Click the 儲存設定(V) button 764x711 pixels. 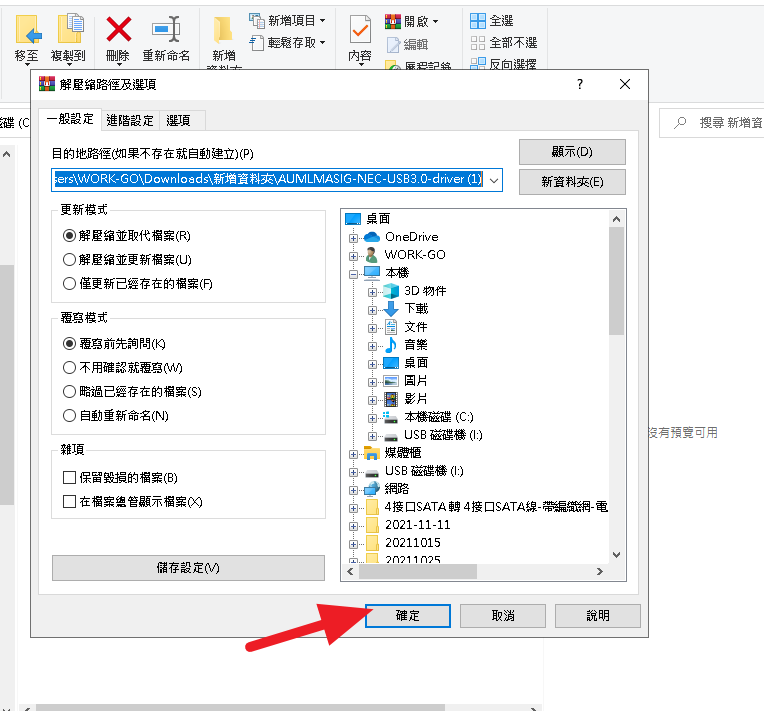(188, 568)
